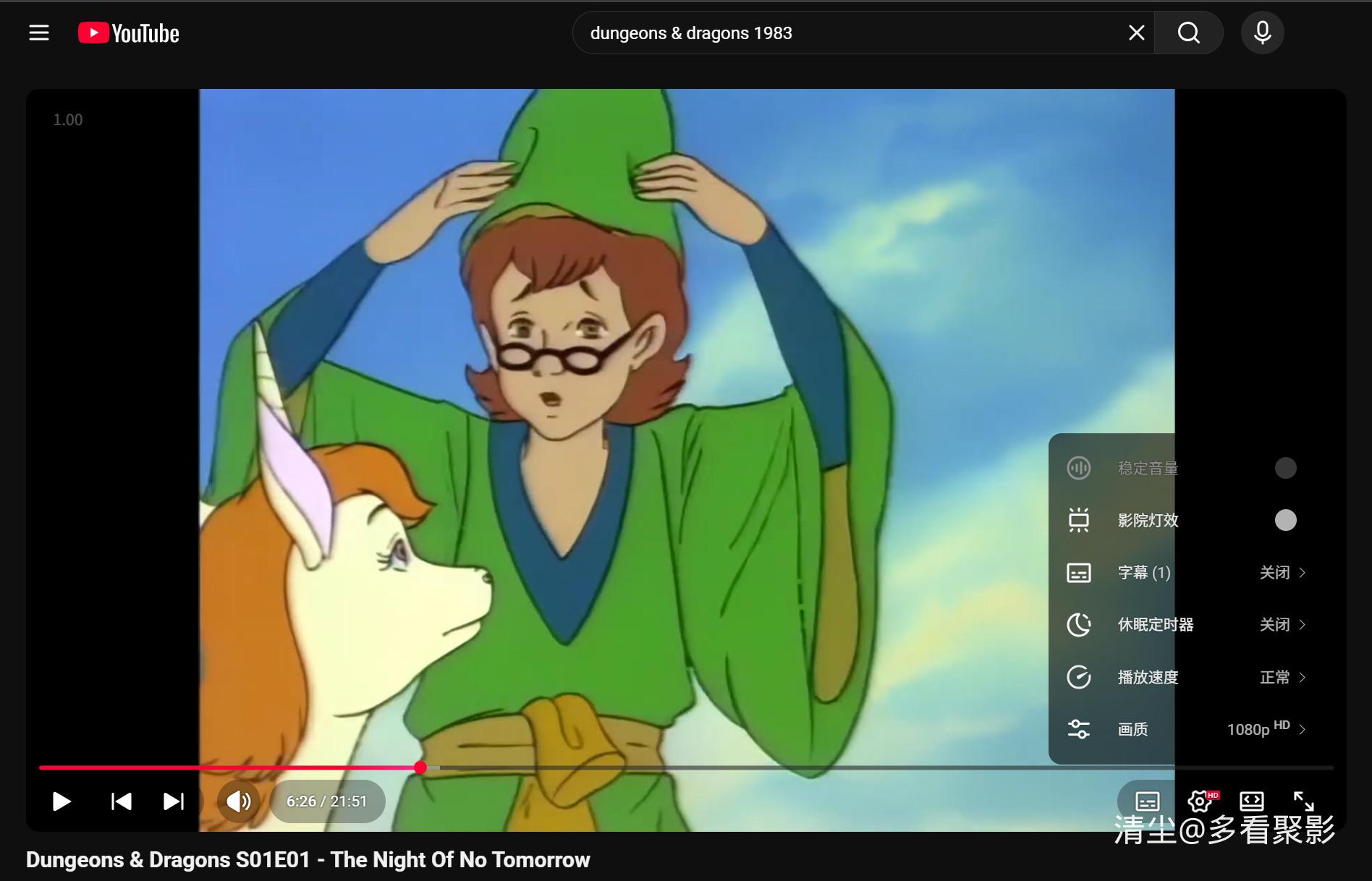Screen dimensions: 1372x881
Task: Close the settings gear menu
Action: tap(1200, 801)
